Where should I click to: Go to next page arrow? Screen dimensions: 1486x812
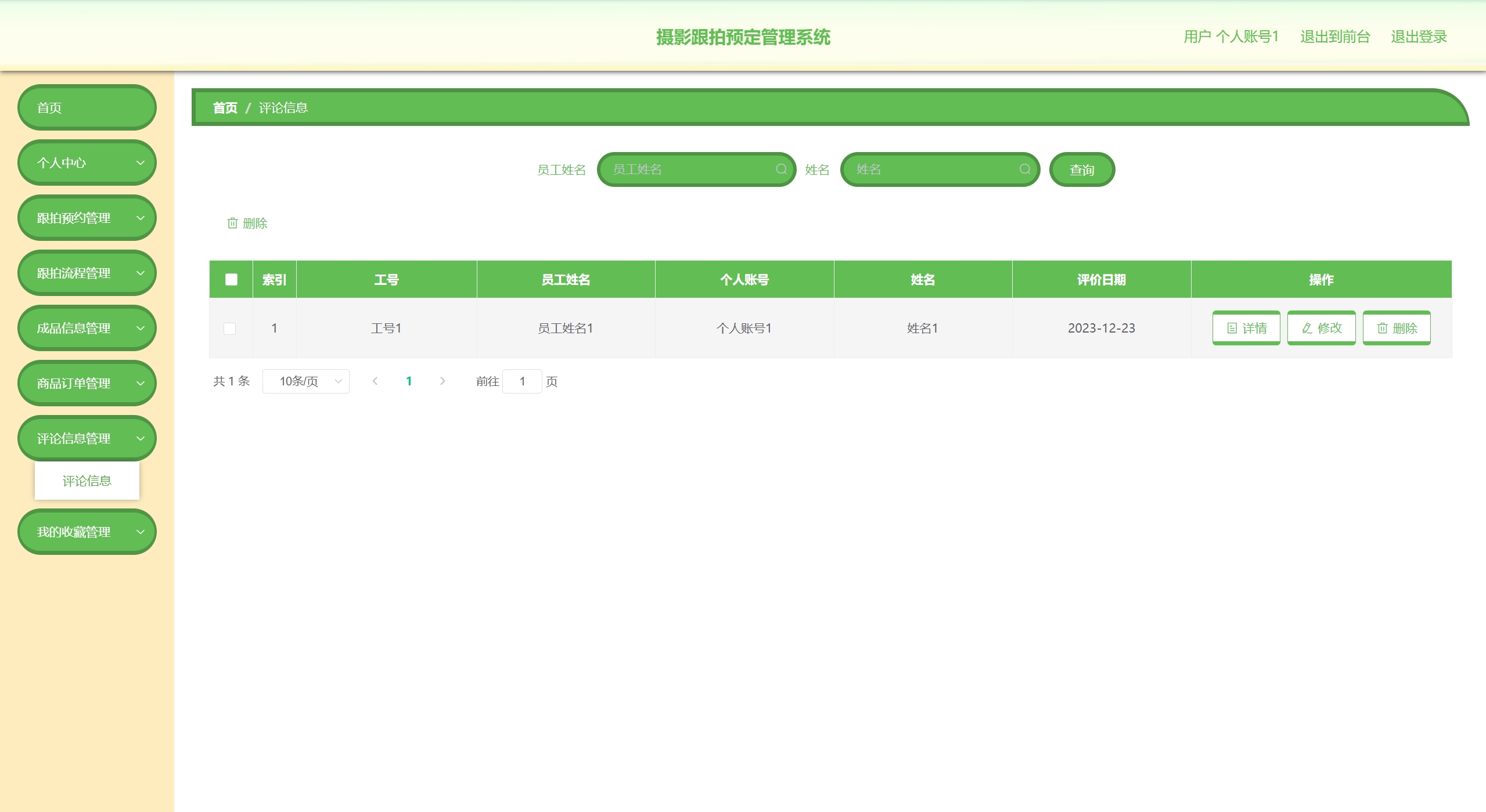[442, 381]
